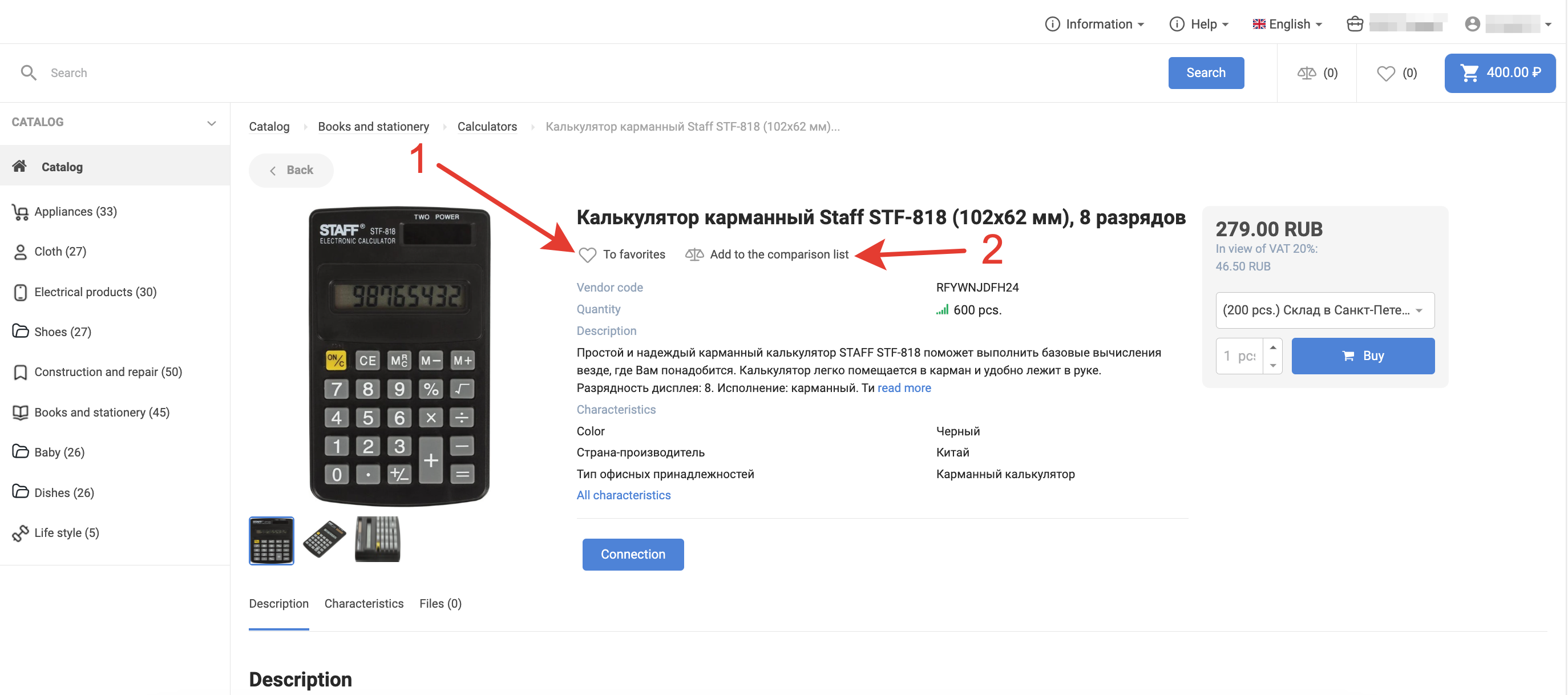Click the heart icon to add to favorites

587,254
